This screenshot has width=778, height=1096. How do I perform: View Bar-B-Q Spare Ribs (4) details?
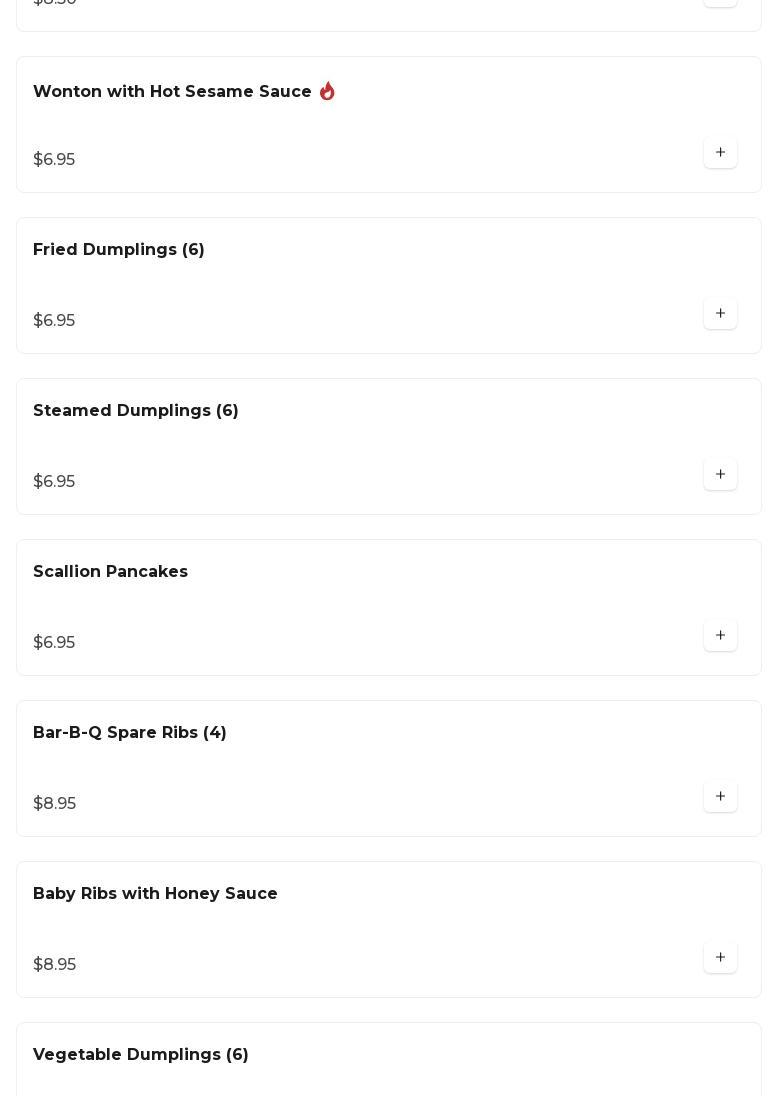tap(130, 733)
